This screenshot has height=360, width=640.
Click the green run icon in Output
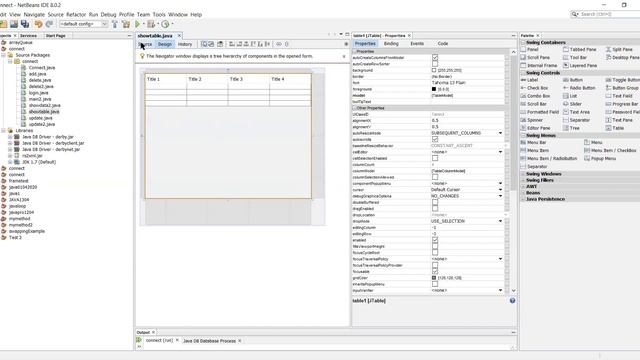pos(139,340)
